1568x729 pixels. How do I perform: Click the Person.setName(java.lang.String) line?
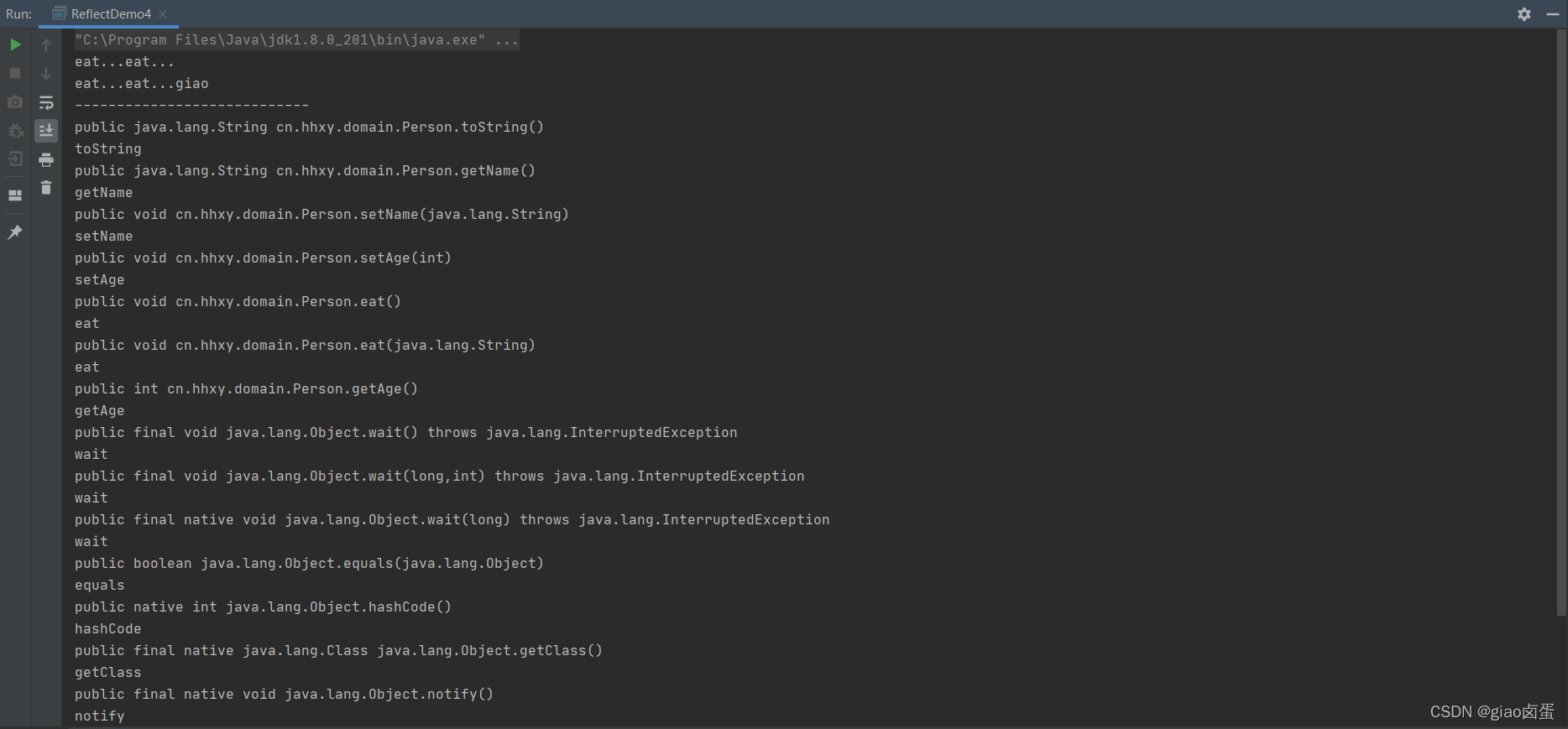pyautogui.click(x=321, y=214)
